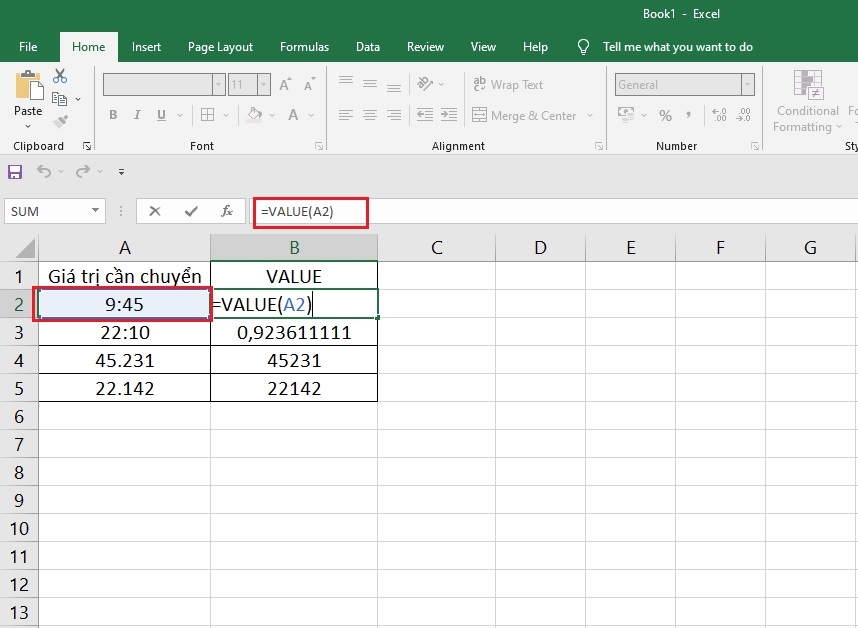Open the Font Color picker
The width and height of the screenshot is (858, 628).
(x=295, y=115)
